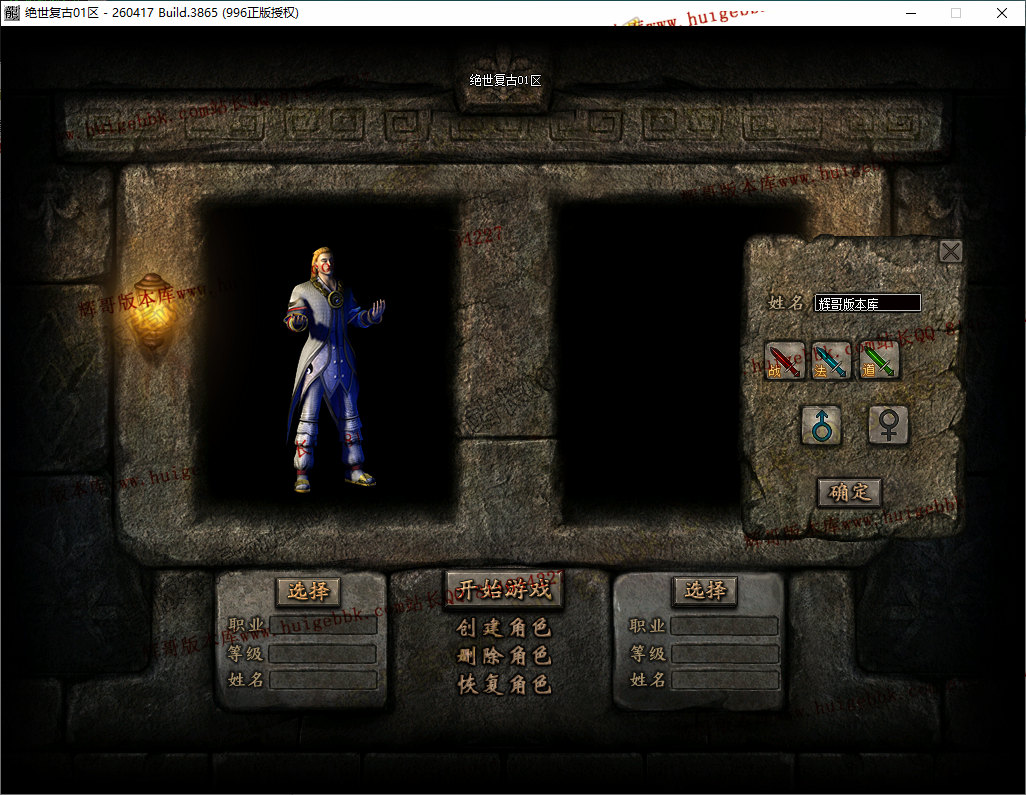Click the left slot's 职业 class field
1026x795 pixels.
tap(323, 626)
